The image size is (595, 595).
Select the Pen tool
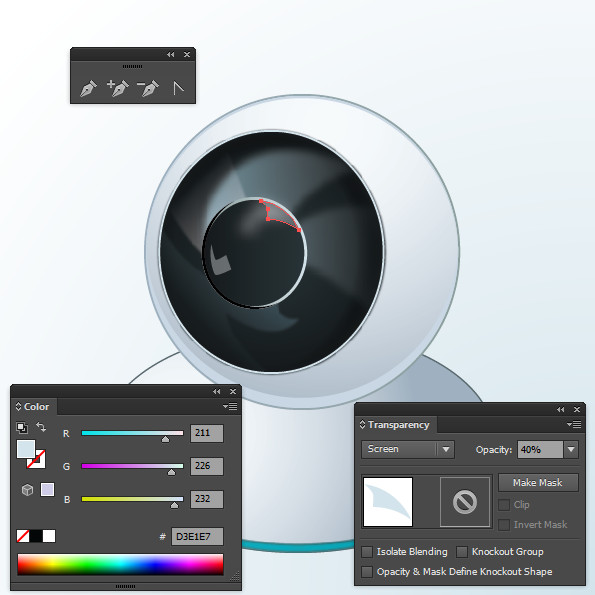coord(88,88)
